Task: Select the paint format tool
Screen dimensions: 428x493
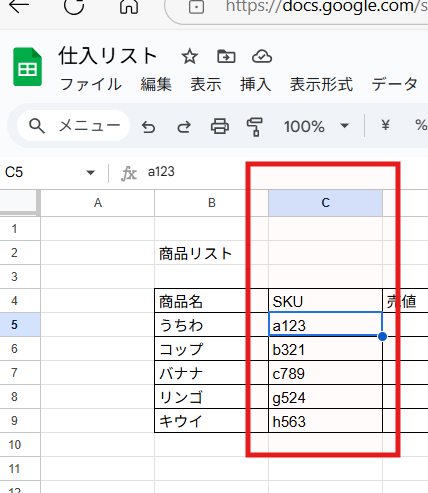Action: click(x=255, y=127)
